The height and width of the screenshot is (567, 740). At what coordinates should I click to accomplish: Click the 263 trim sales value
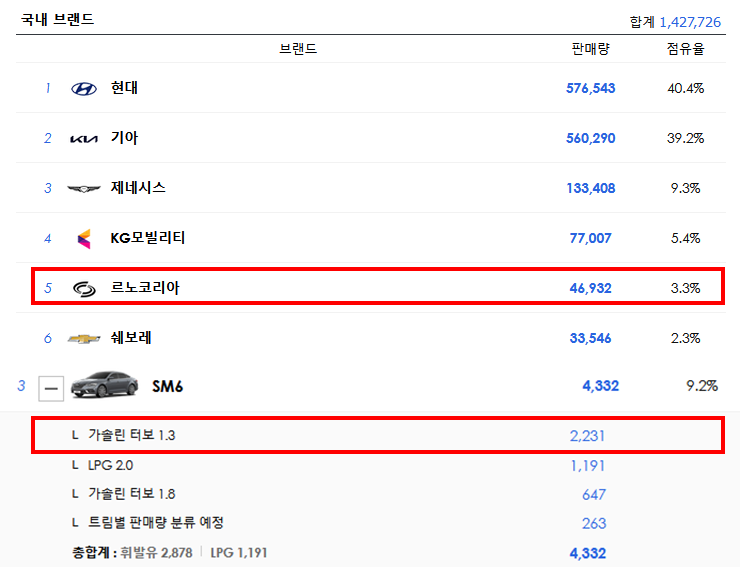[x=594, y=524]
